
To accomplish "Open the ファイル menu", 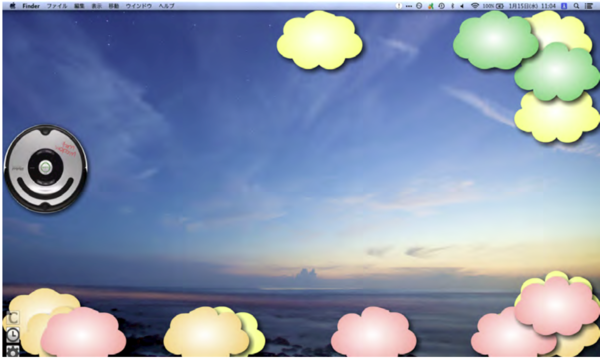I will [x=57, y=6].
